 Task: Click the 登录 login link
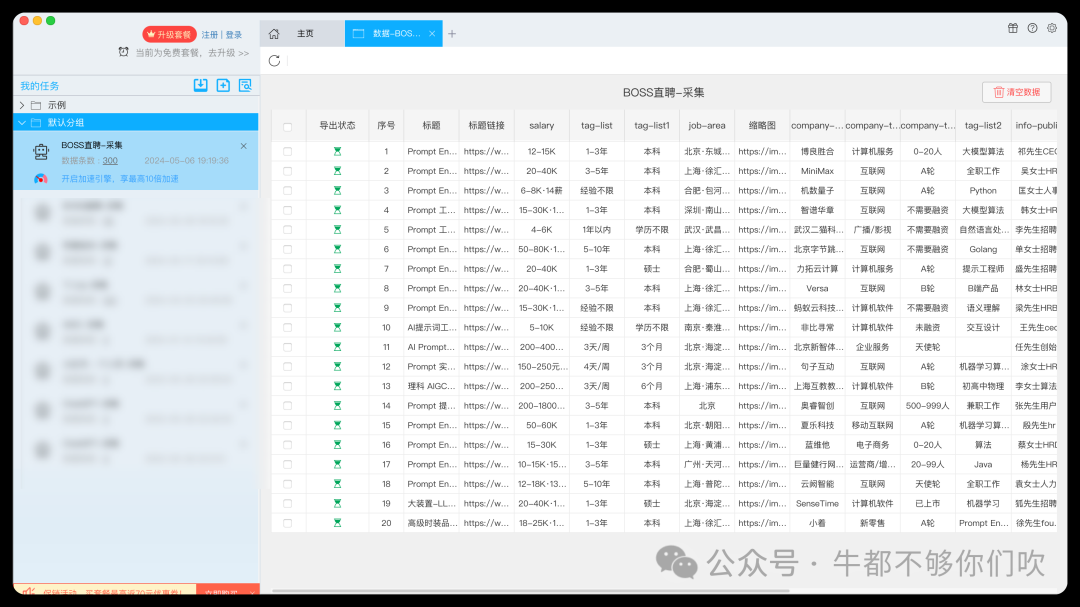[234, 34]
